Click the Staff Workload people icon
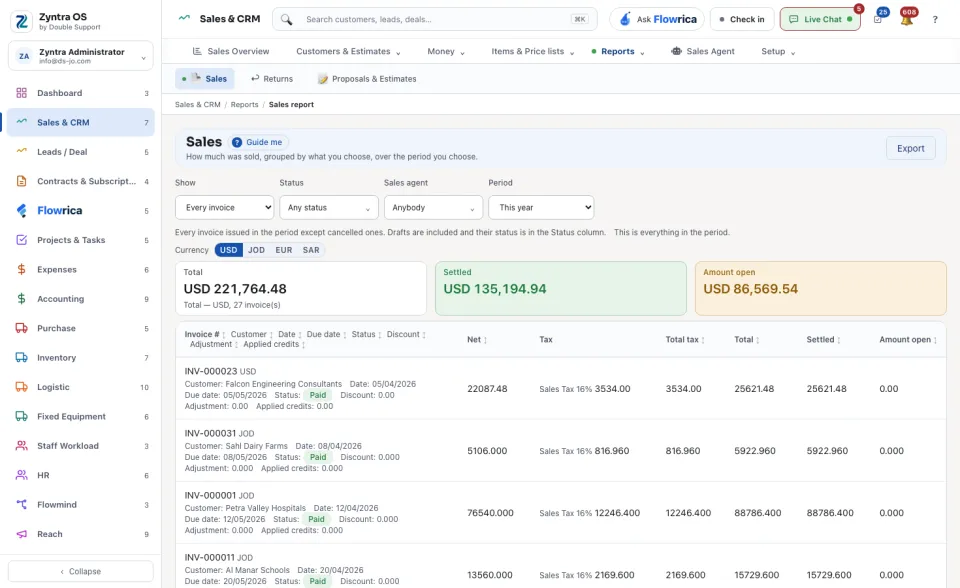Viewport: 960px width, 588px height. (21, 446)
